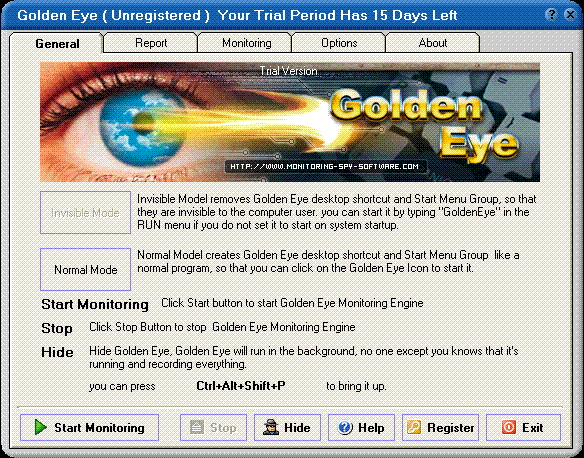
Task: Click the red power Exit icon
Action: tap(509, 427)
